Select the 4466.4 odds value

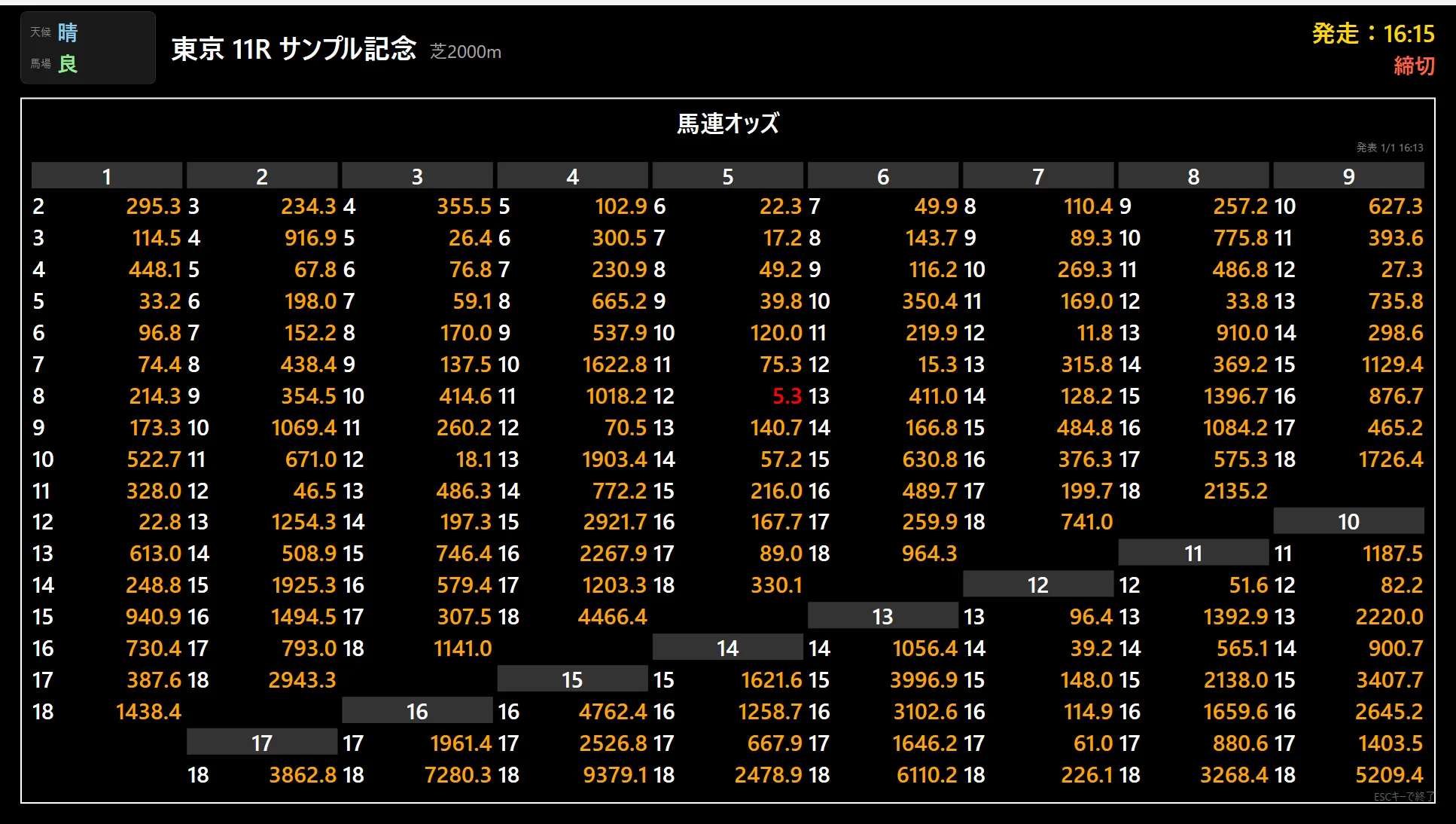tap(612, 616)
